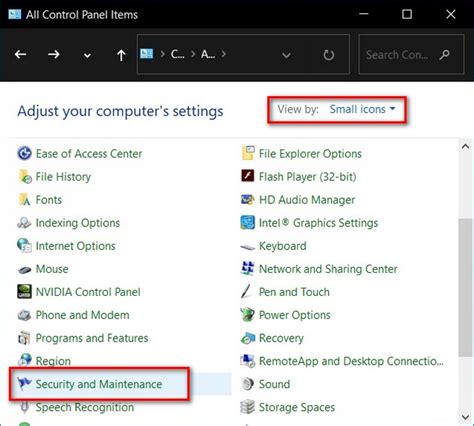Viewport: 474px width, 426px height.
Task: Expand the address bar previous locations chevron
Action: point(286,55)
